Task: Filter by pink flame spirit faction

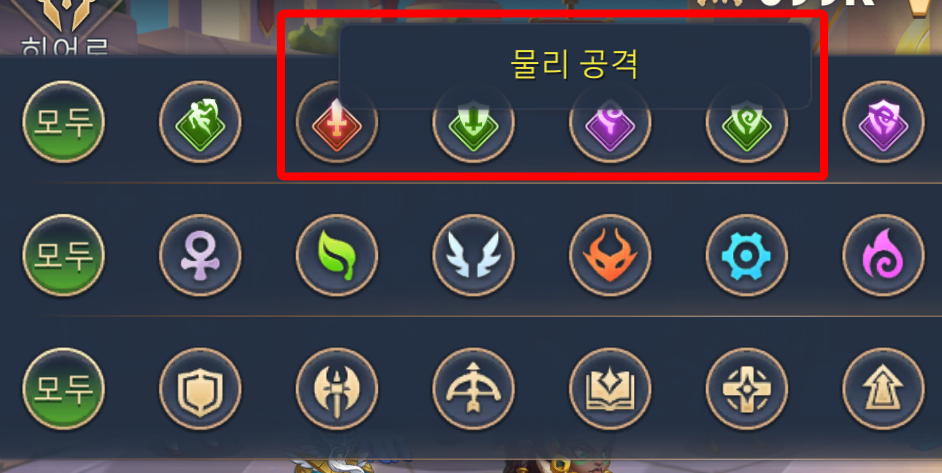Action: 883,255
